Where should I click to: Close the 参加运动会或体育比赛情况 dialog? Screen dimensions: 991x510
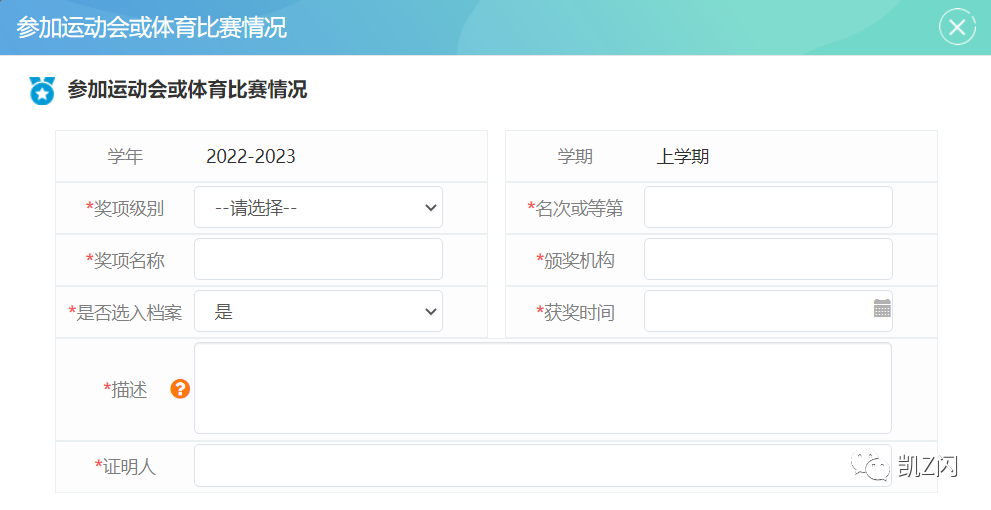(x=957, y=27)
